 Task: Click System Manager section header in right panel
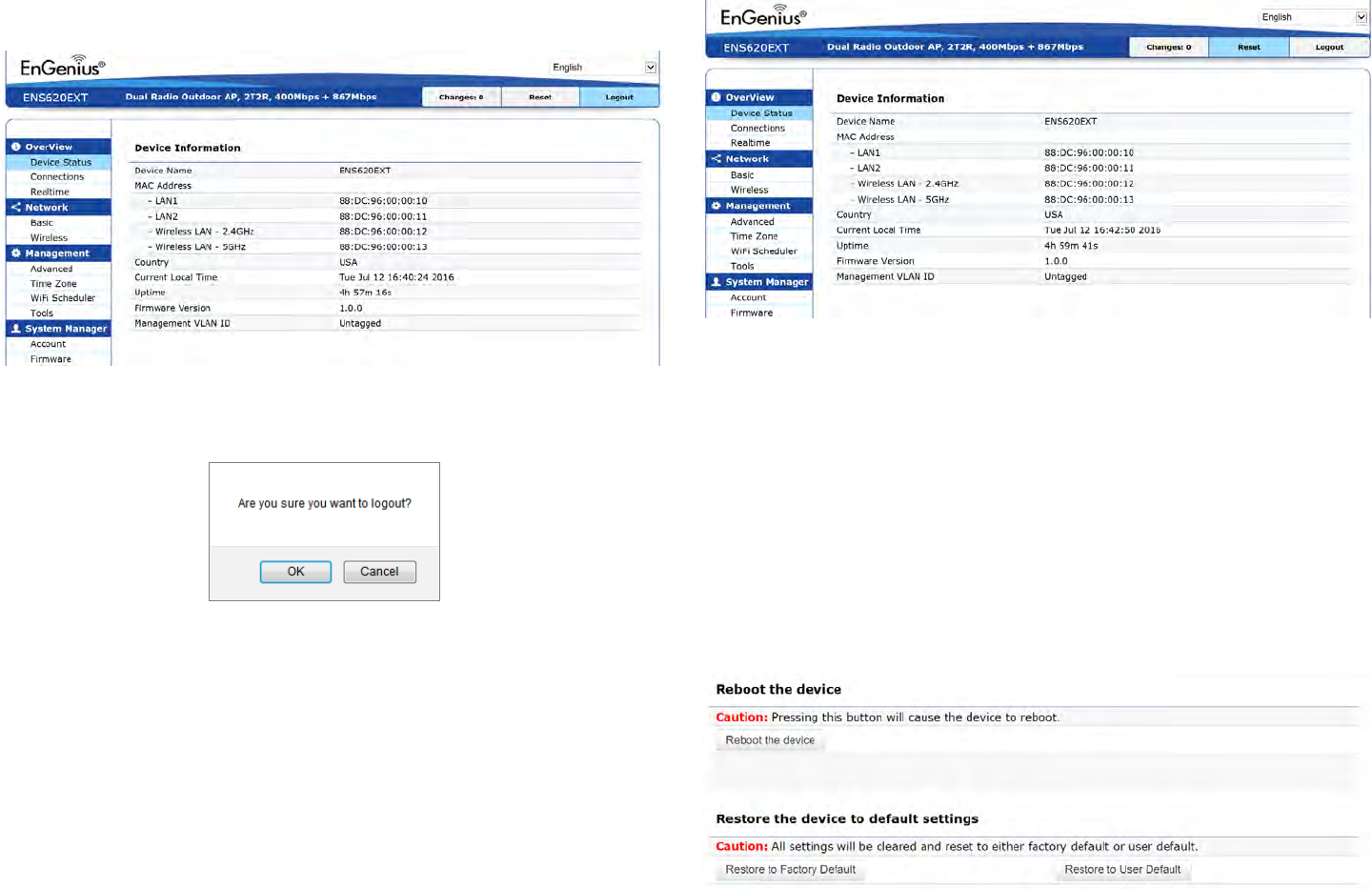[x=759, y=281]
